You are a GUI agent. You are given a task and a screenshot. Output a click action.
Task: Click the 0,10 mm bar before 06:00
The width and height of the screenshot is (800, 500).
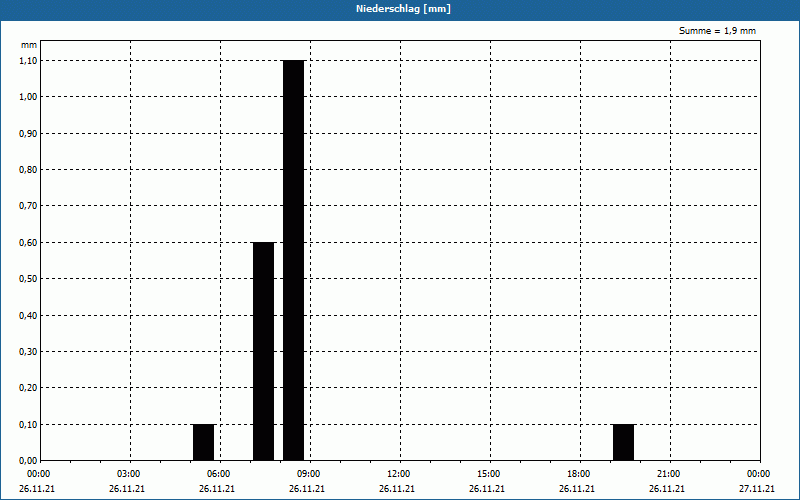(204, 442)
